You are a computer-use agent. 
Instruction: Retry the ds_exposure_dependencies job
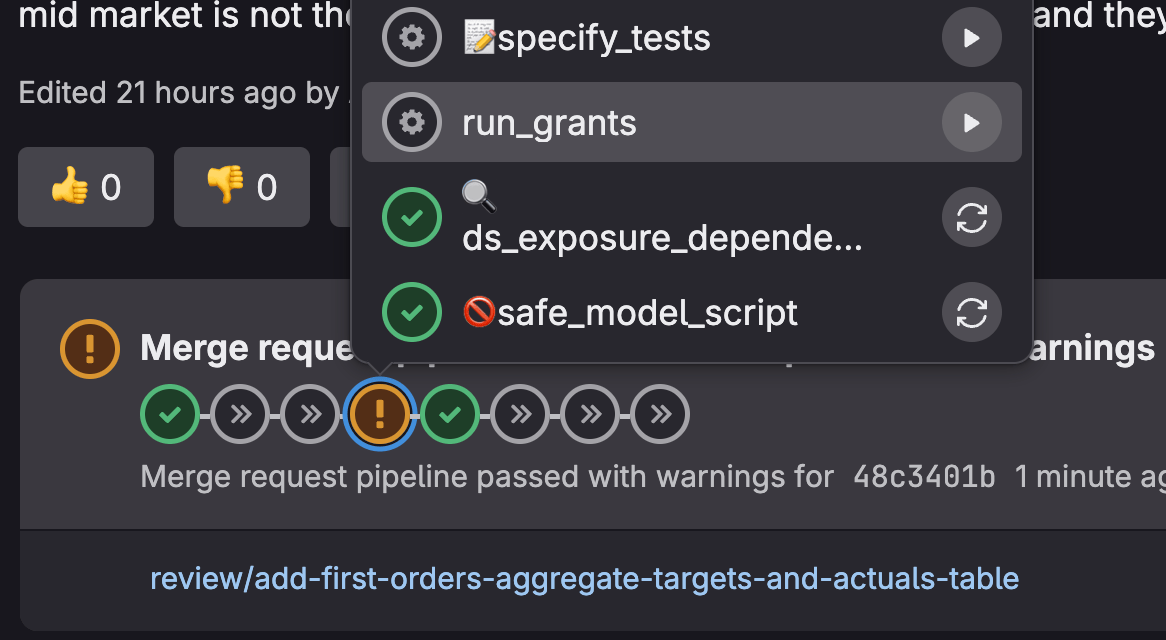coord(971,218)
